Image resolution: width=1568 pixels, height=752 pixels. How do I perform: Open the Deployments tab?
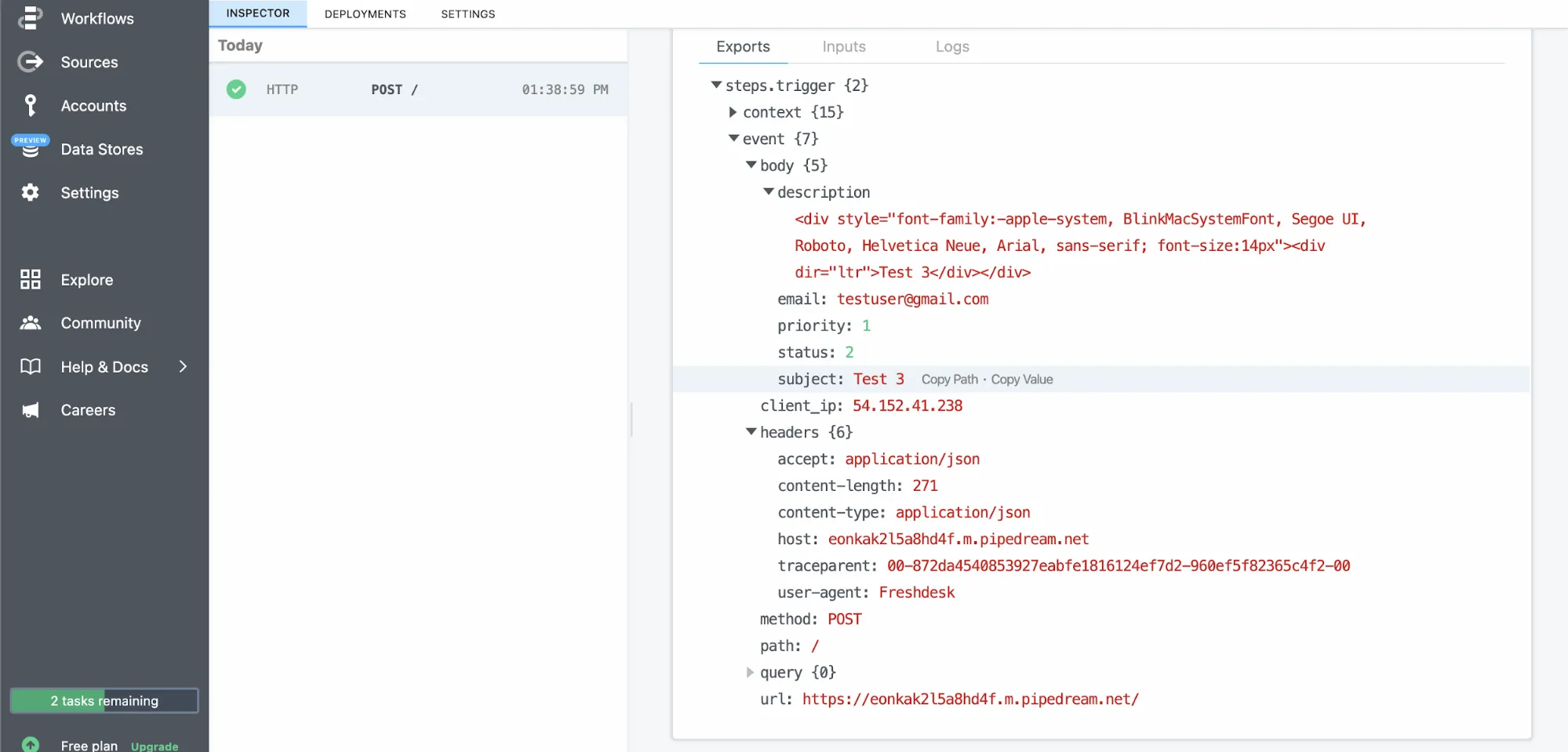pyautogui.click(x=366, y=14)
